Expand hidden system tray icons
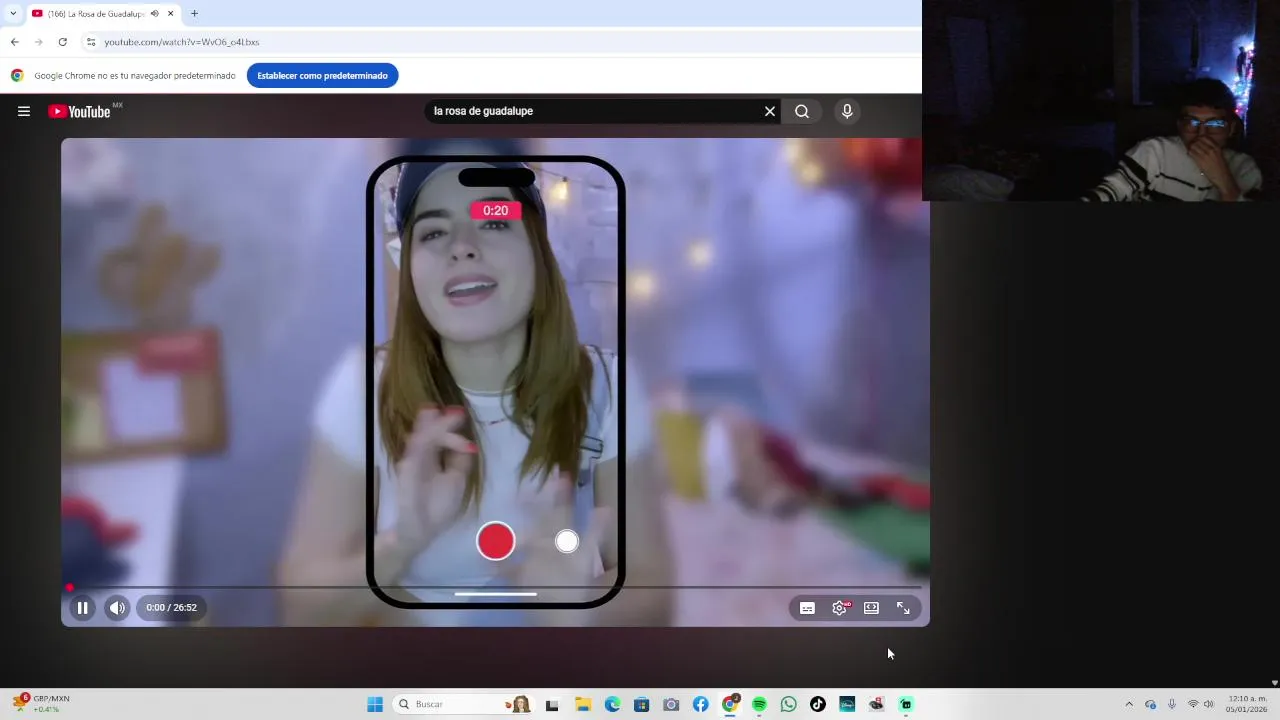Screen dimensions: 1280x720 point(1129,704)
